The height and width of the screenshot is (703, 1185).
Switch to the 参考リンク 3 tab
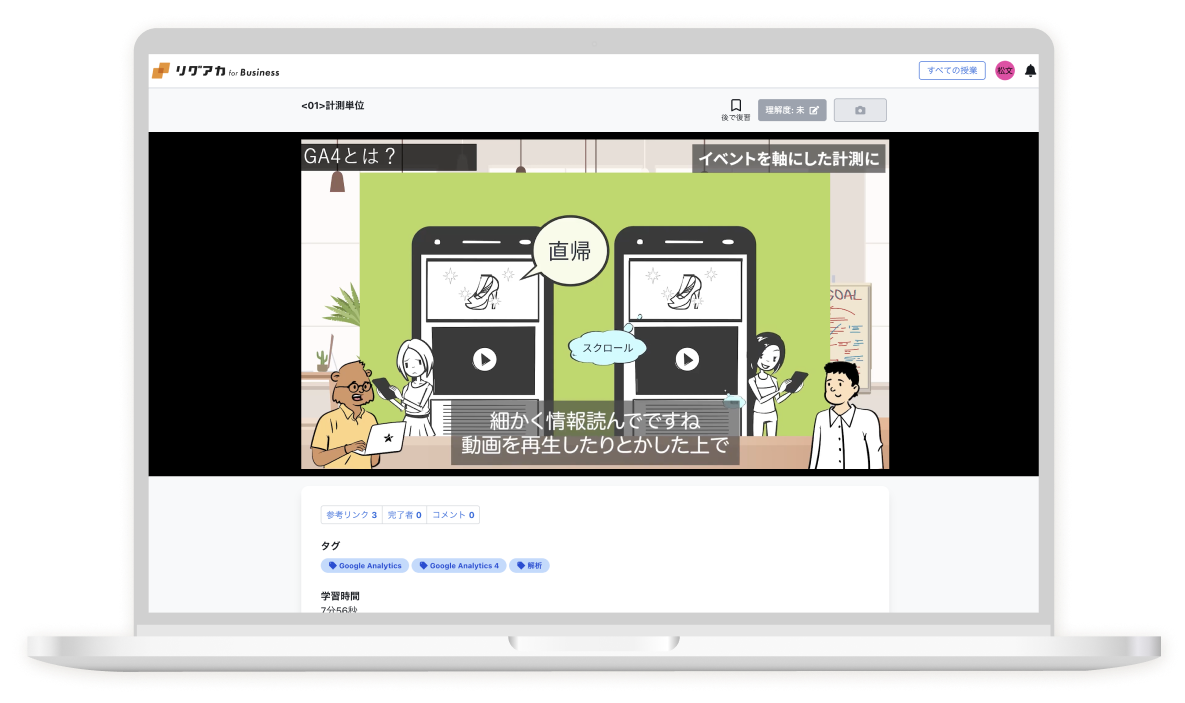(x=351, y=515)
